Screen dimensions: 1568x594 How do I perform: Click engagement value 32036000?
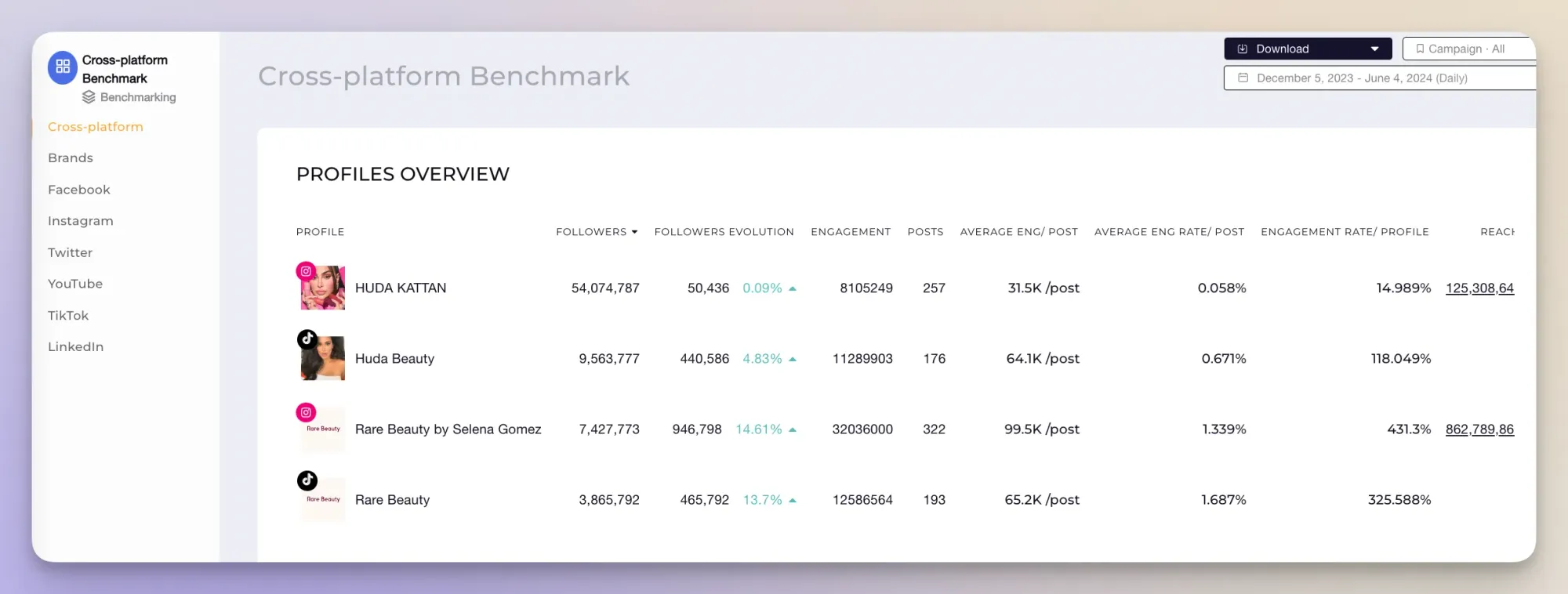(862, 429)
